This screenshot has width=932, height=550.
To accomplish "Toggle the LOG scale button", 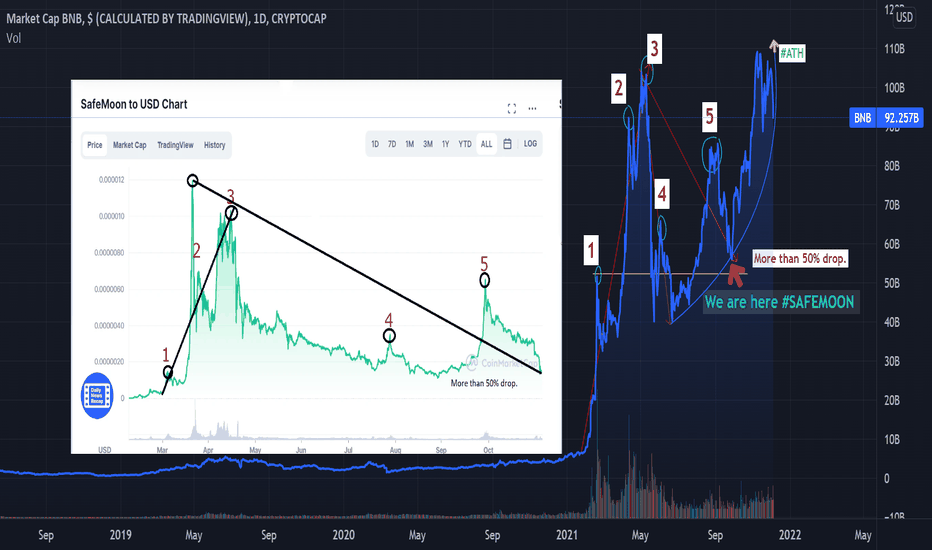I will (530, 144).
